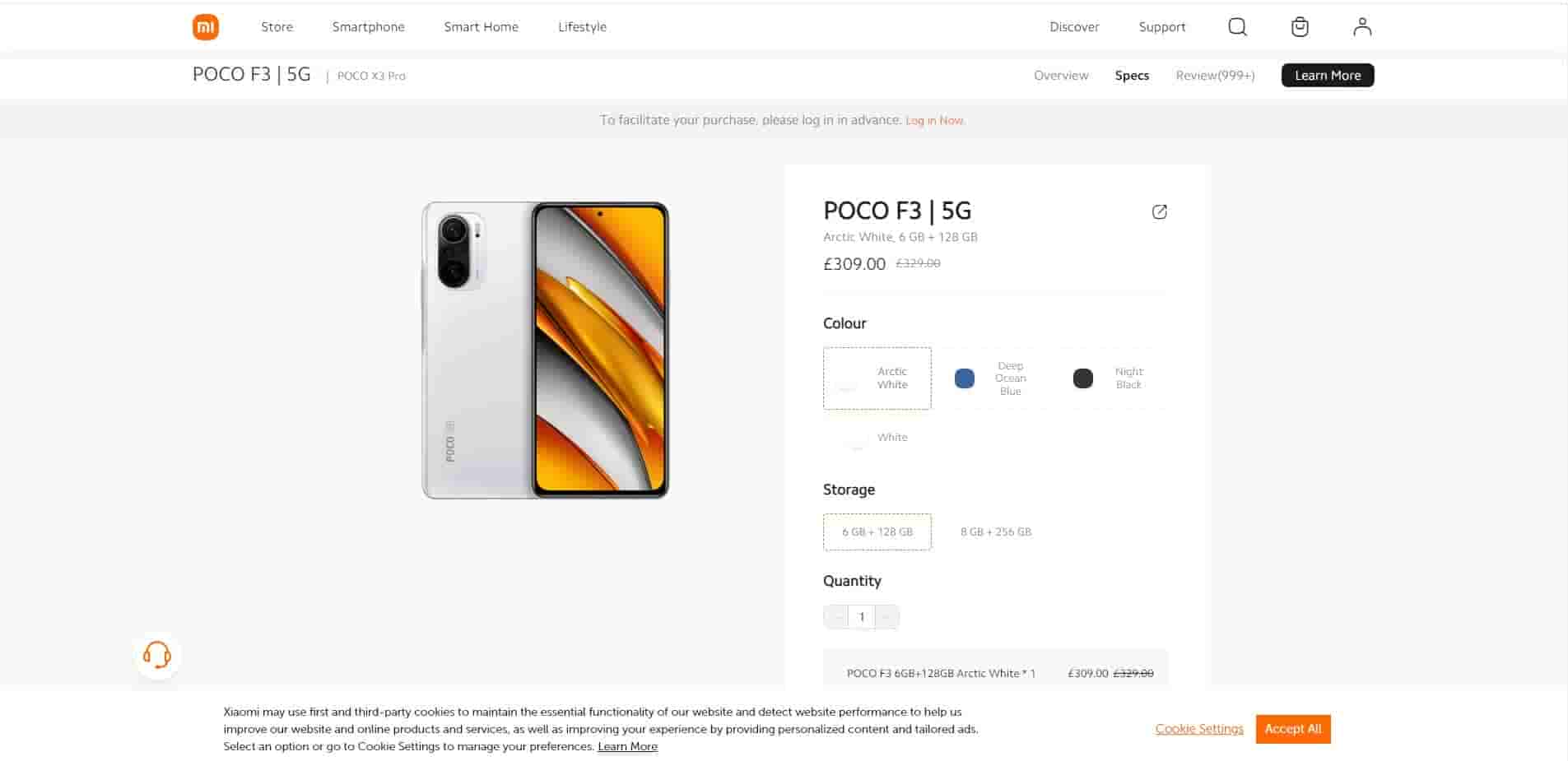The width and height of the screenshot is (1568, 761).
Task: Open customer support via headset icon
Action: (156, 655)
